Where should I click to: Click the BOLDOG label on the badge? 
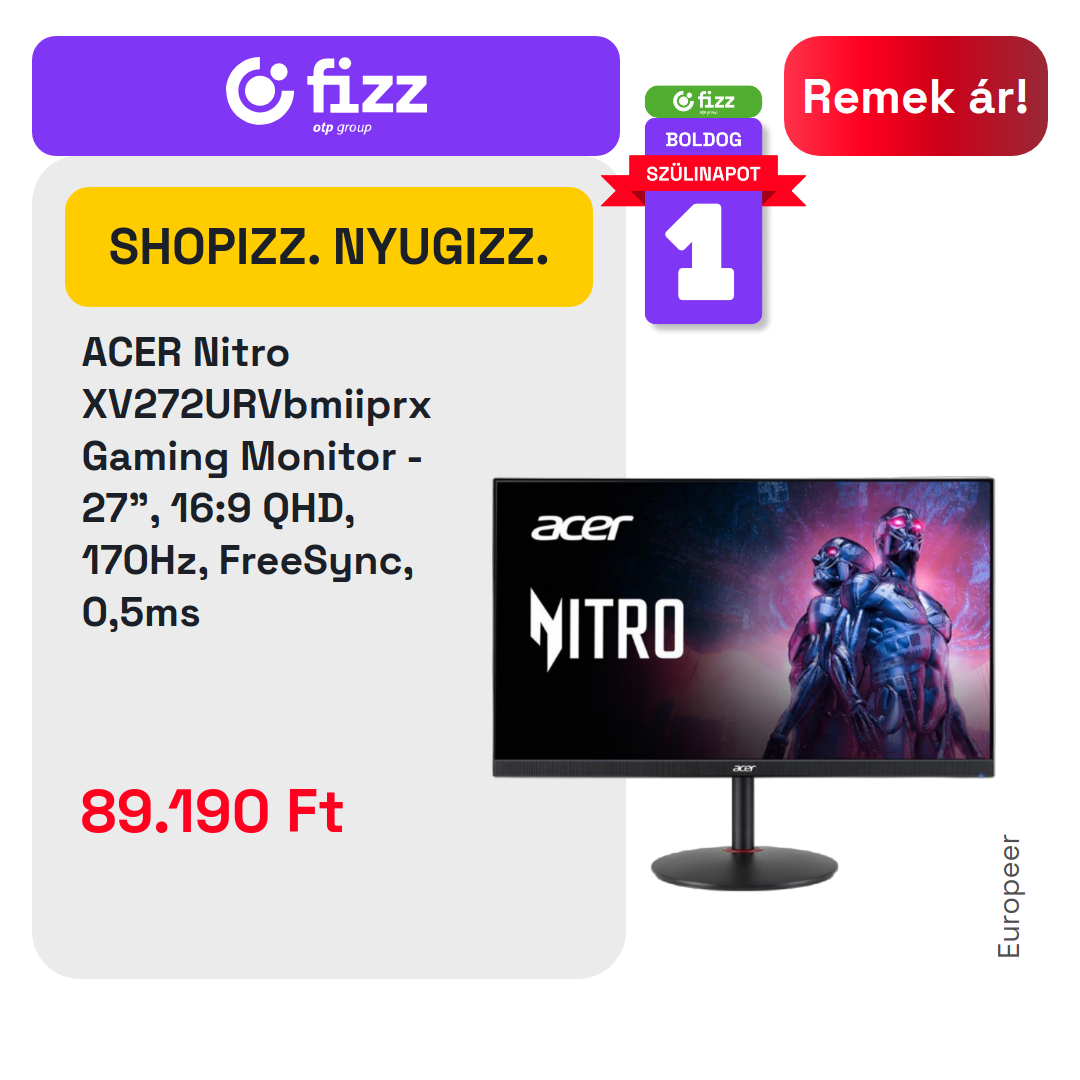703,139
